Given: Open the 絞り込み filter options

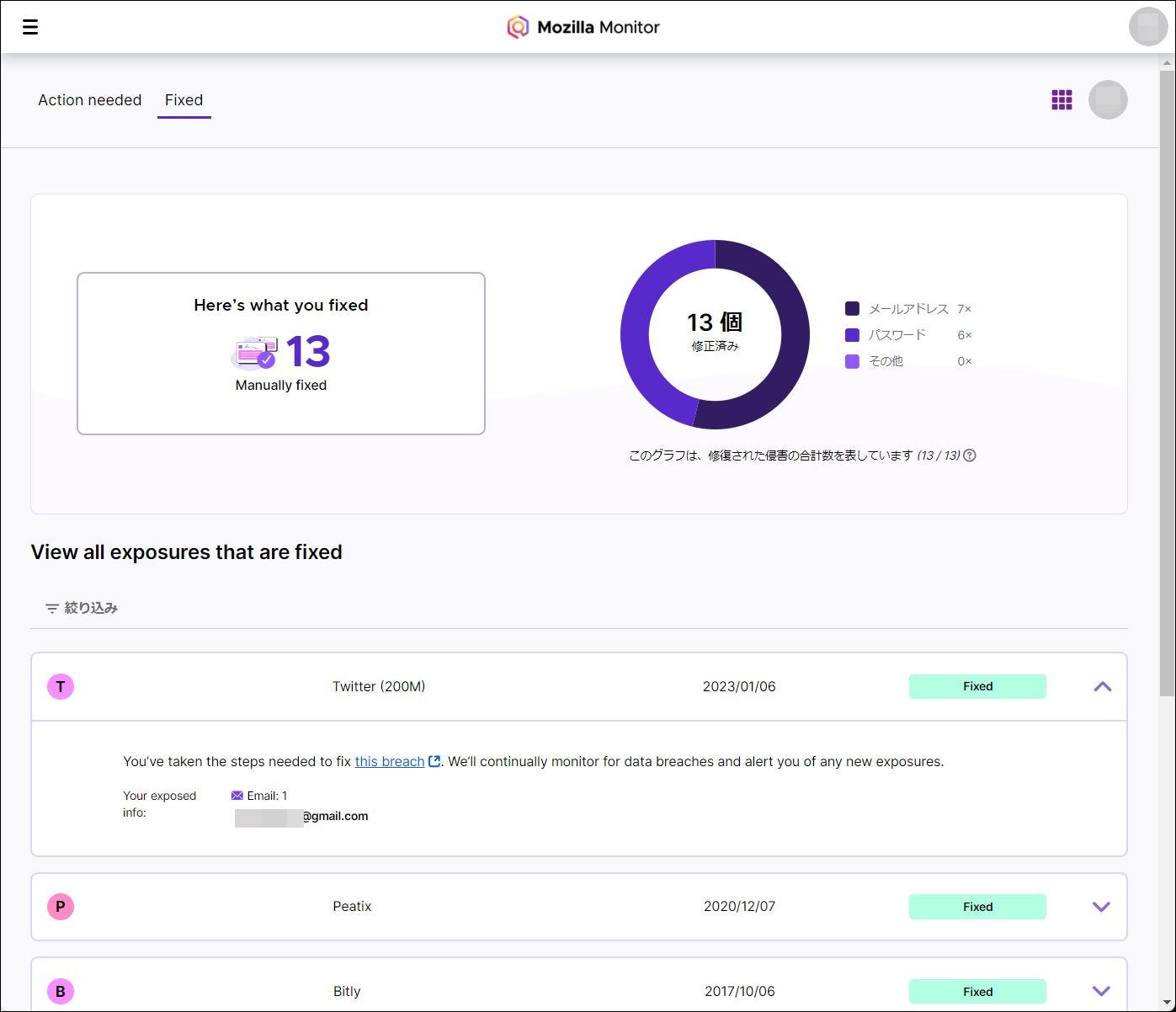Looking at the screenshot, I should pyautogui.click(x=82, y=608).
